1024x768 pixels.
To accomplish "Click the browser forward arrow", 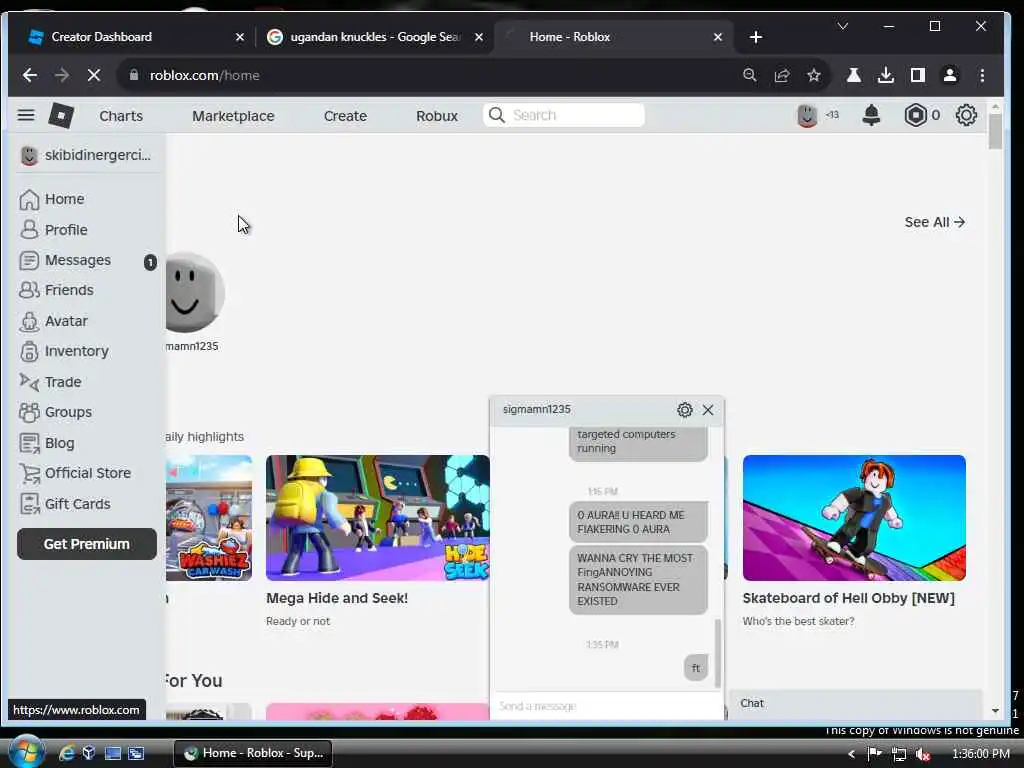I will 62,75.
